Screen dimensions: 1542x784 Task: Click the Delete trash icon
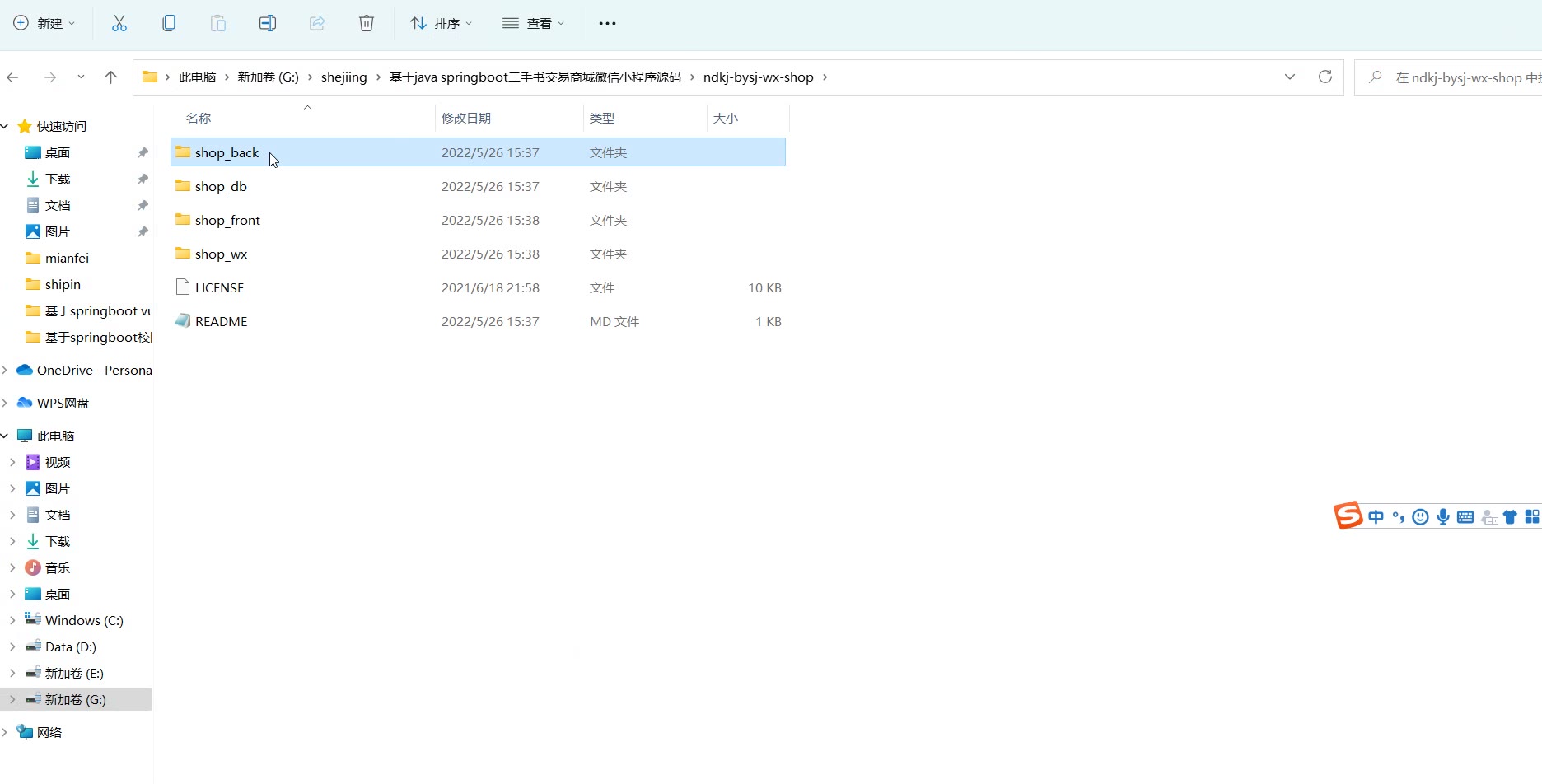[367, 23]
